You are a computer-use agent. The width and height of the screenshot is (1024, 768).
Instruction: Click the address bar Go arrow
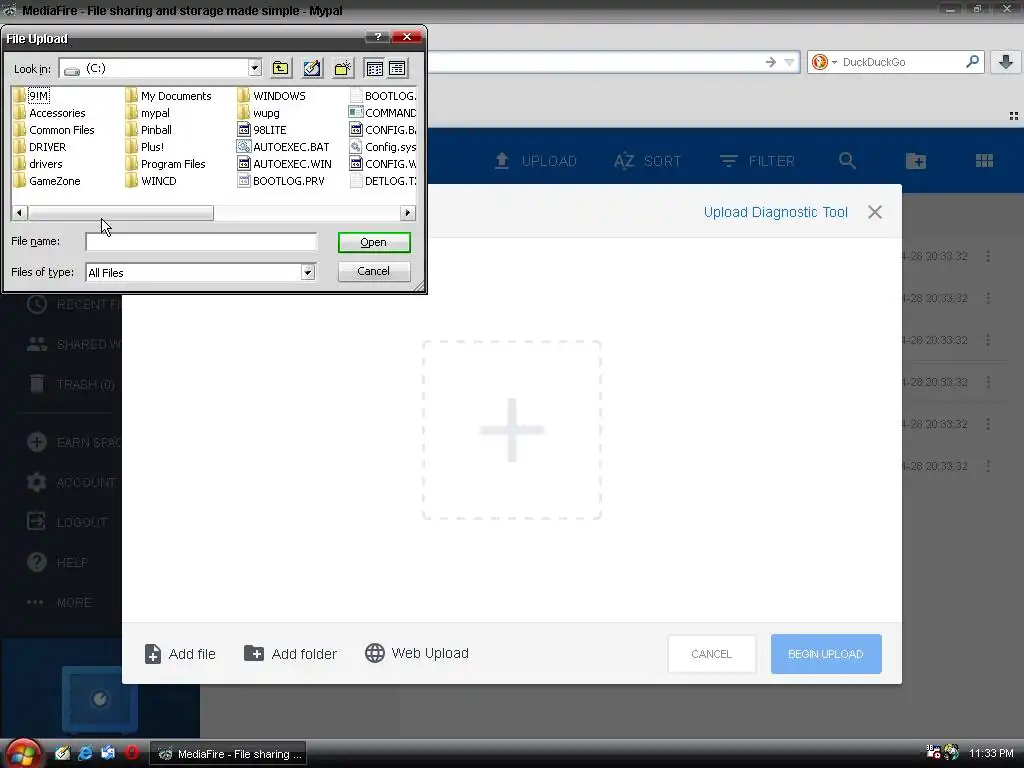(771, 62)
